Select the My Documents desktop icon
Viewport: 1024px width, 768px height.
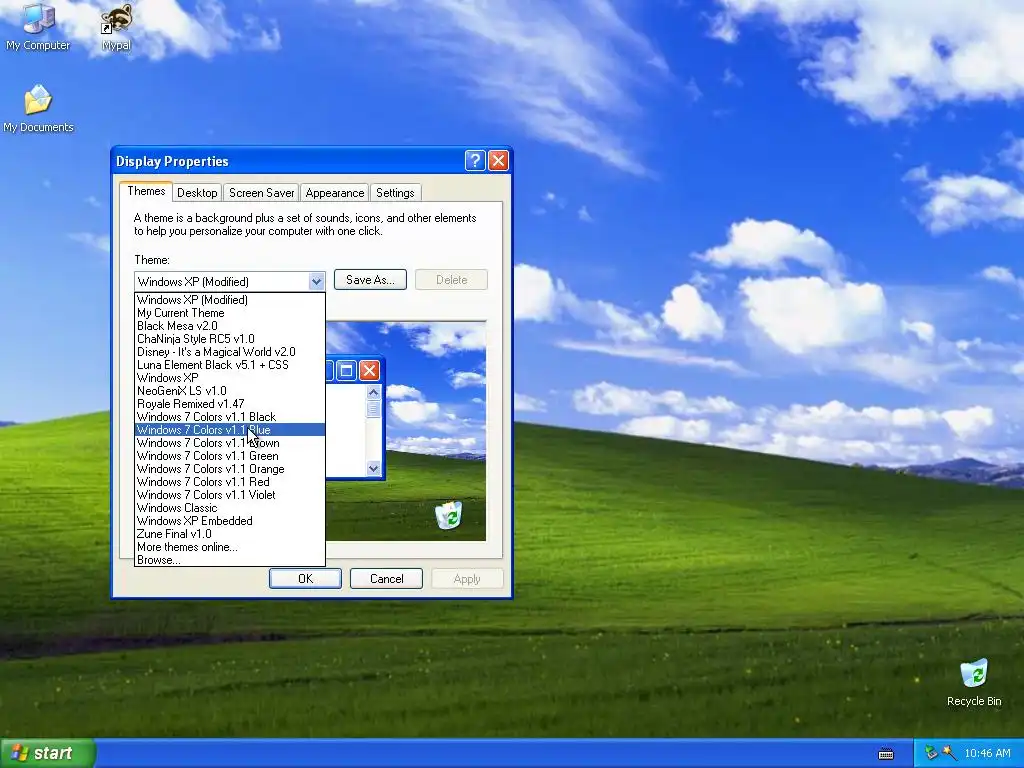click(x=38, y=108)
